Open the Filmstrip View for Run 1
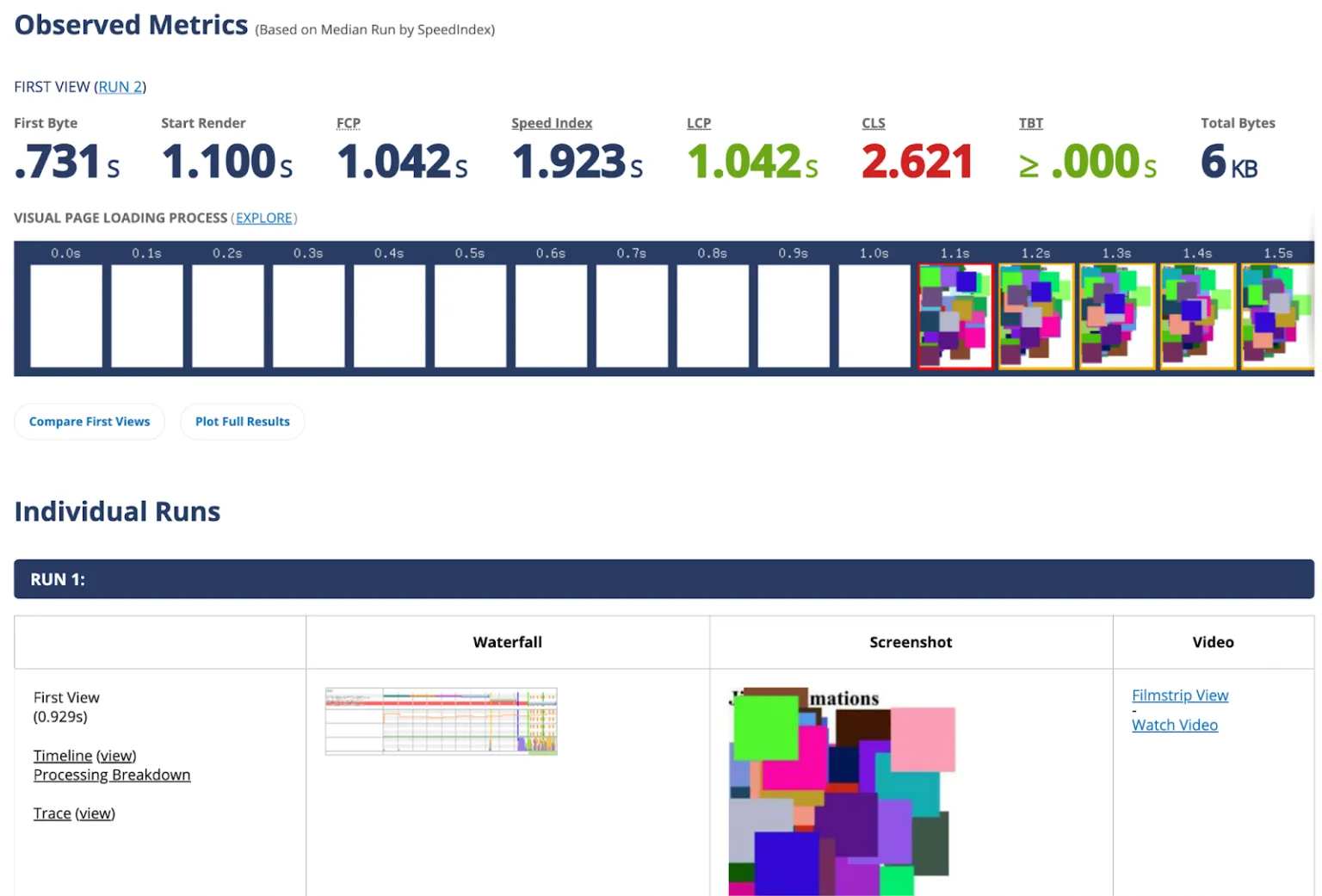Image resolution: width=1322 pixels, height=896 pixels. click(1179, 695)
